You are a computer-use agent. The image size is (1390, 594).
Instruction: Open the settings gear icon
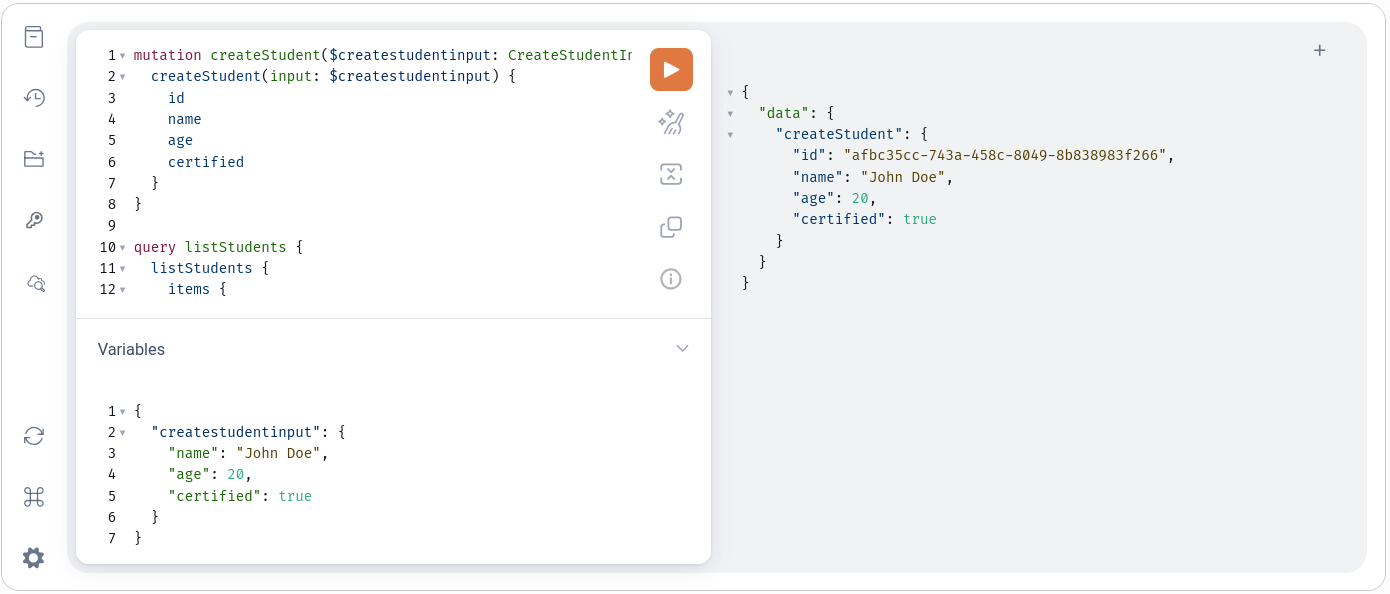point(34,558)
